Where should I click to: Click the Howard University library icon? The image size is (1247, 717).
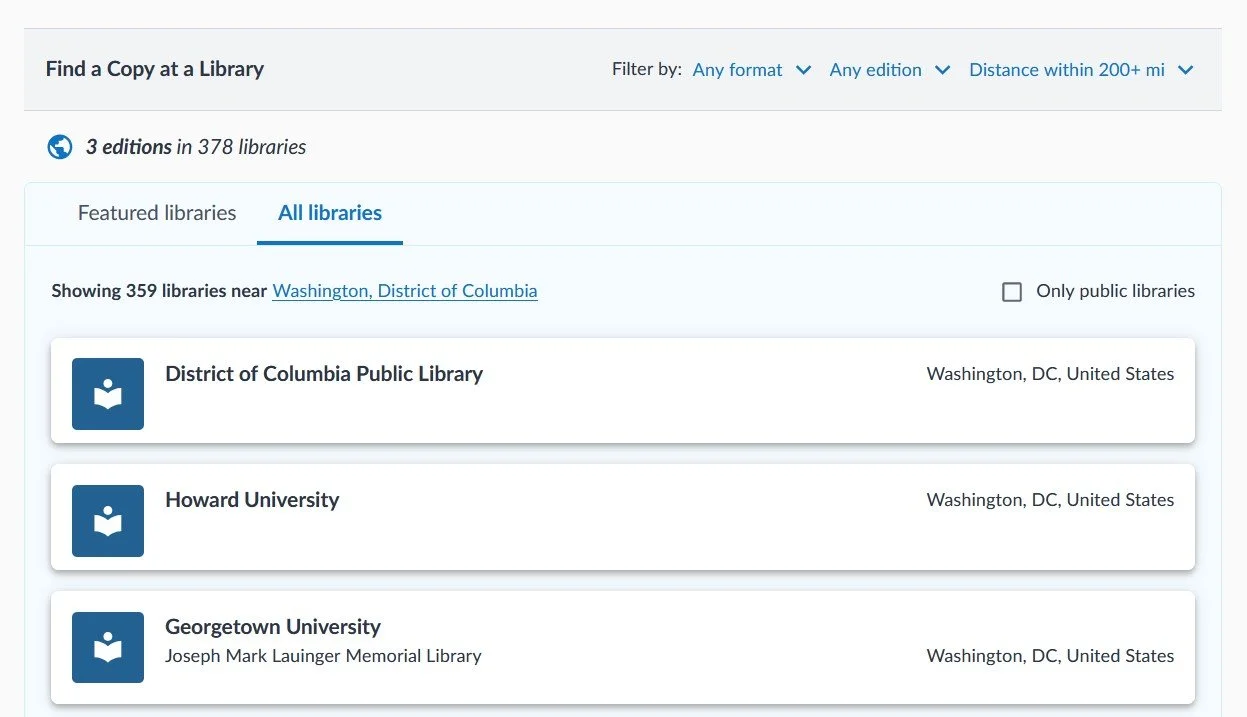[x=108, y=521]
